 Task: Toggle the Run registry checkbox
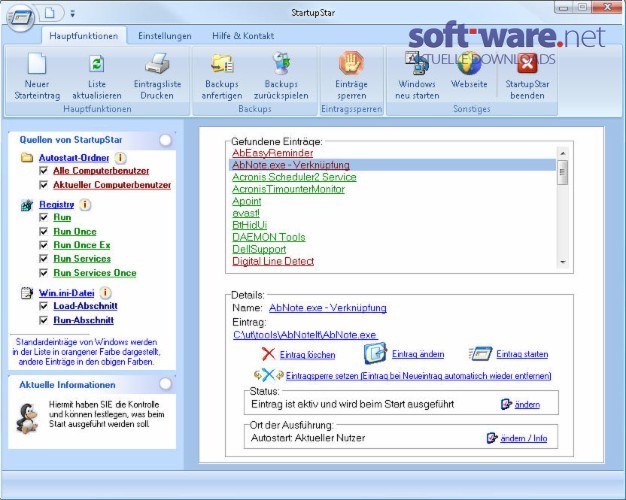(x=44, y=218)
